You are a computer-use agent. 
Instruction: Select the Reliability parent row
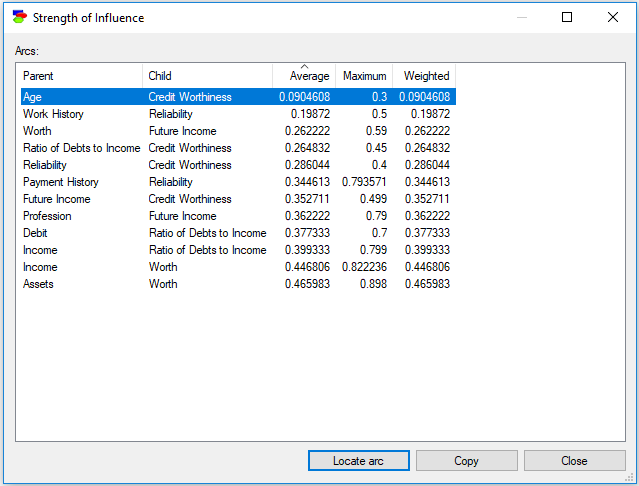[238, 165]
